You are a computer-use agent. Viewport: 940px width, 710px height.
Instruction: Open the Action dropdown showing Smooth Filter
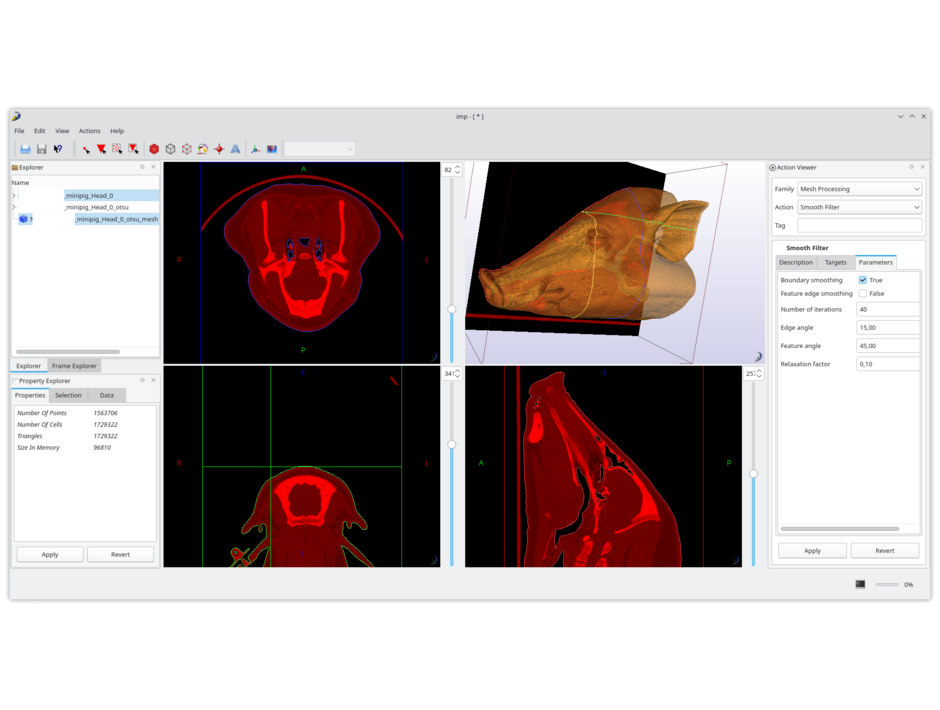(x=860, y=209)
